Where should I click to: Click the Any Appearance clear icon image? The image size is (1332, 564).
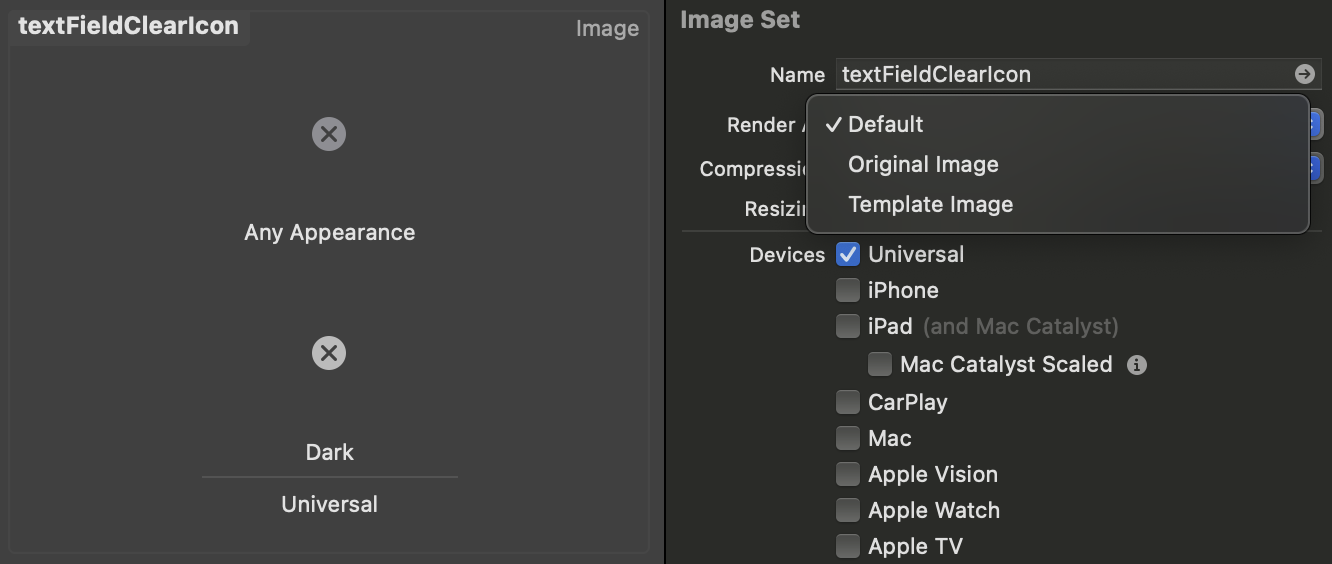pyautogui.click(x=329, y=134)
